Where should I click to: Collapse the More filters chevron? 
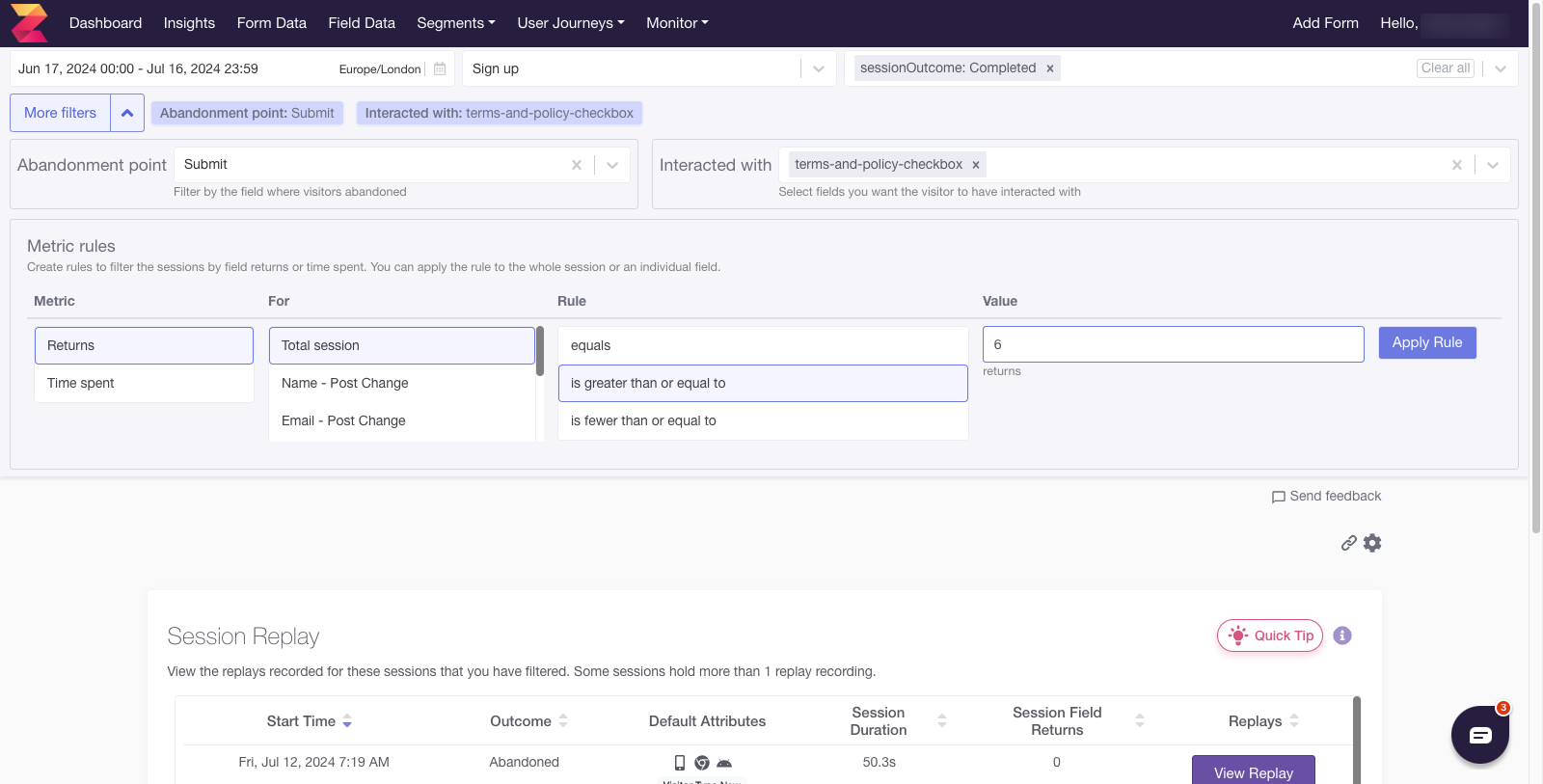pos(127,113)
